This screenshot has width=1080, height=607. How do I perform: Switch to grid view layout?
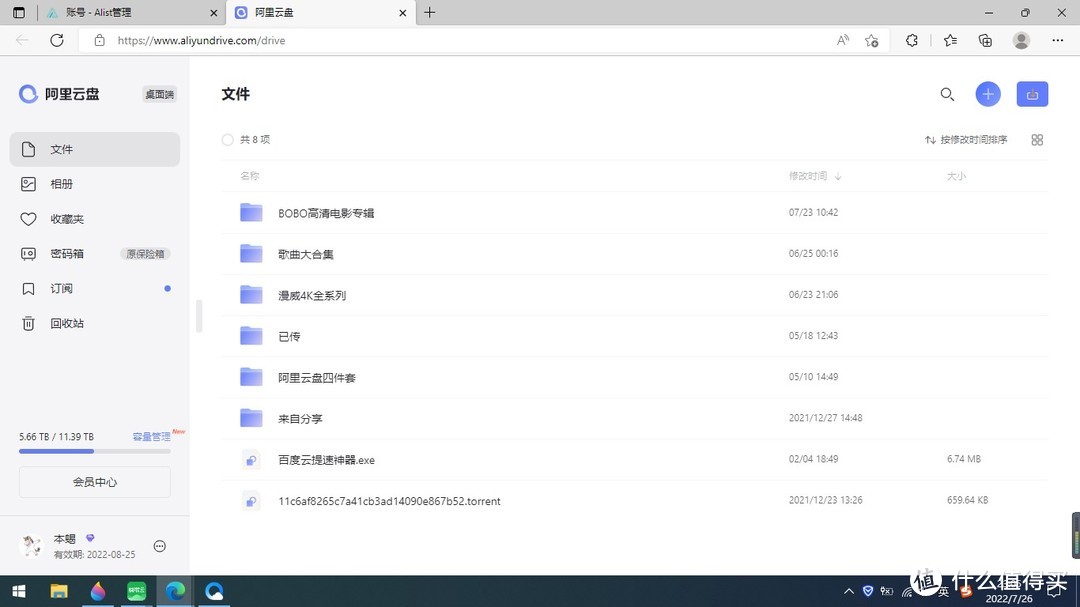pyautogui.click(x=1037, y=140)
